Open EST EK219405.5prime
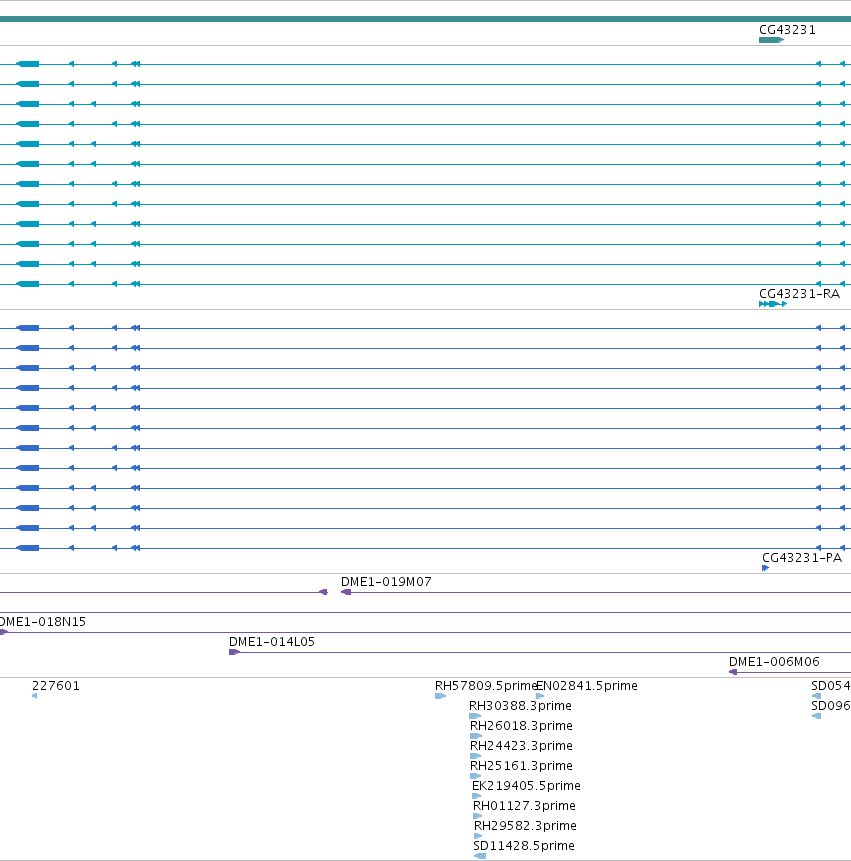851x861 pixels. coord(526,786)
